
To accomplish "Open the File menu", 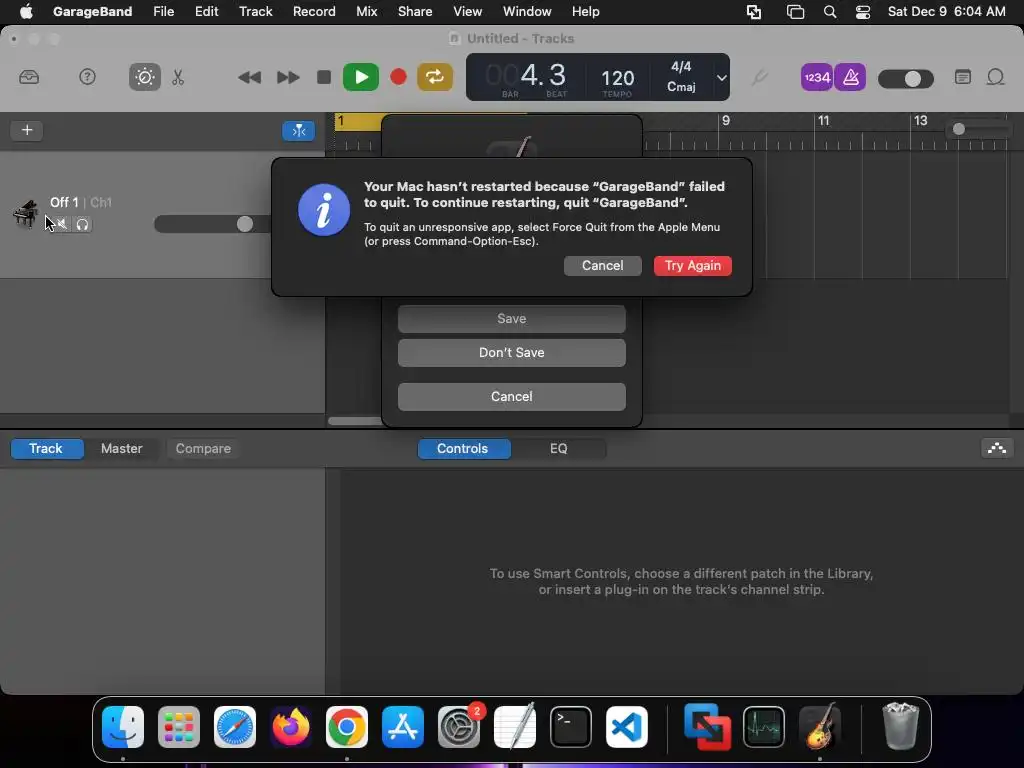I will [163, 12].
